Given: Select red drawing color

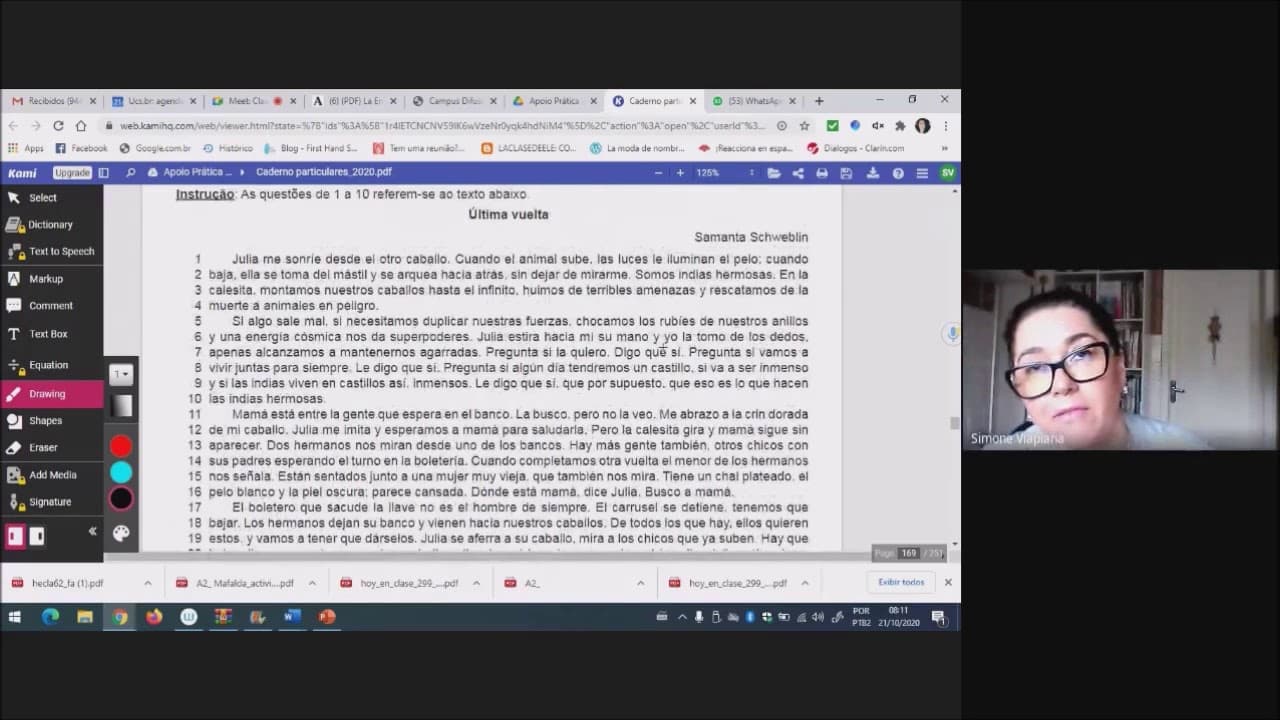Looking at the screenshot, I should [121, 446].
